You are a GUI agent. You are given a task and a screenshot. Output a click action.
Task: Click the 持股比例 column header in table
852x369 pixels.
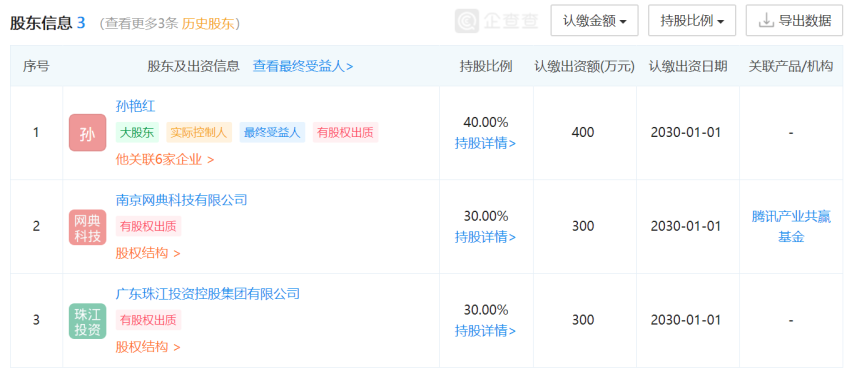486,66
